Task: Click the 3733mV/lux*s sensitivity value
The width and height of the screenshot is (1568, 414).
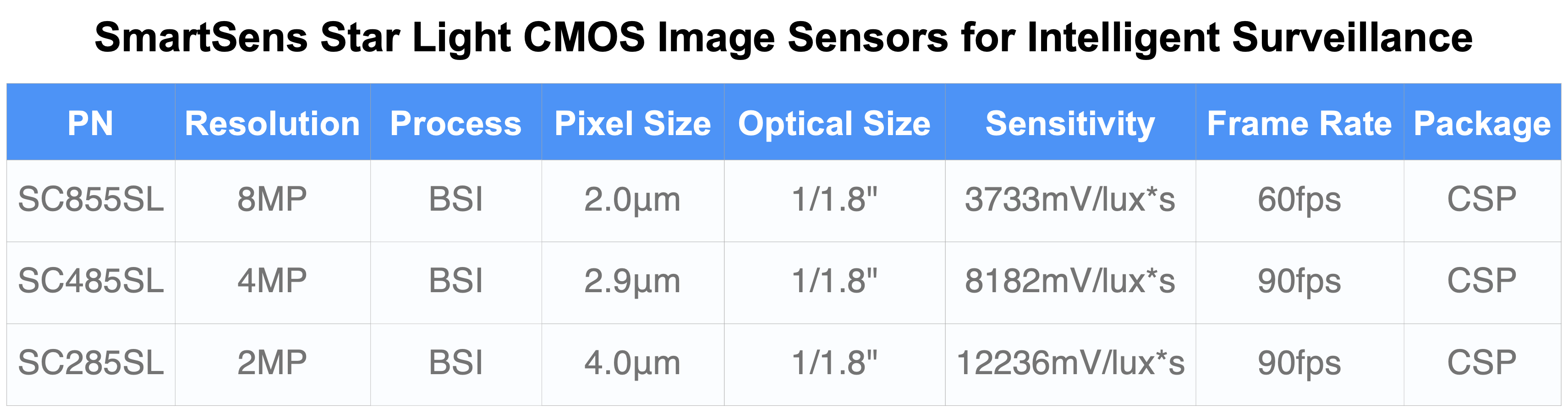Action: click(x=1070, y=201)
